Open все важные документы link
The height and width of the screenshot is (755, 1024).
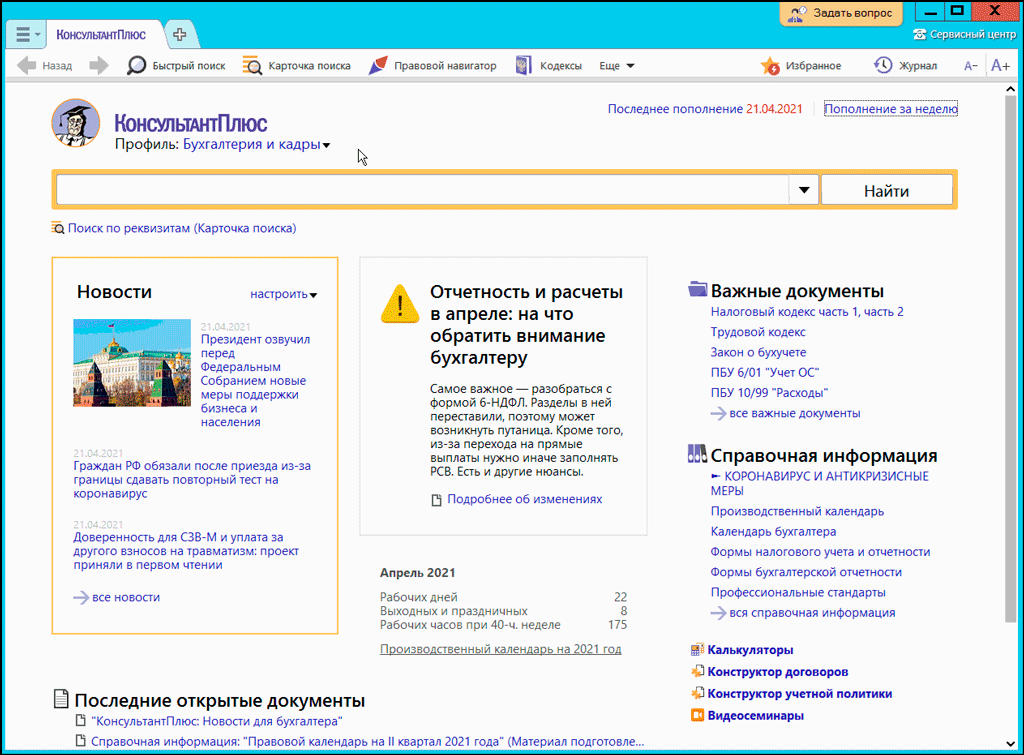click(x=795, y=413)
